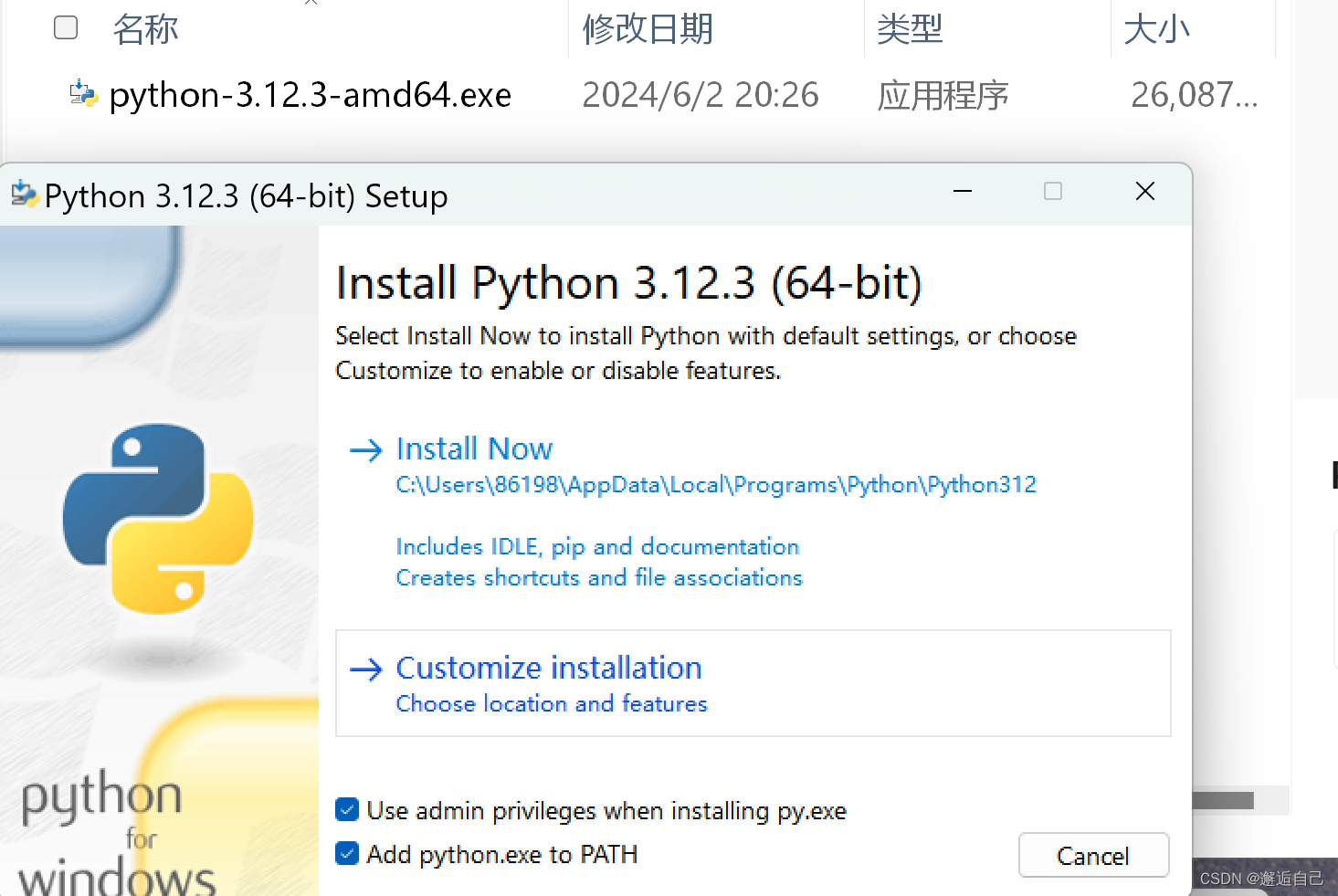Click the disabled maximize button
The image size is (1338, 896).
tap(1053, 191)
